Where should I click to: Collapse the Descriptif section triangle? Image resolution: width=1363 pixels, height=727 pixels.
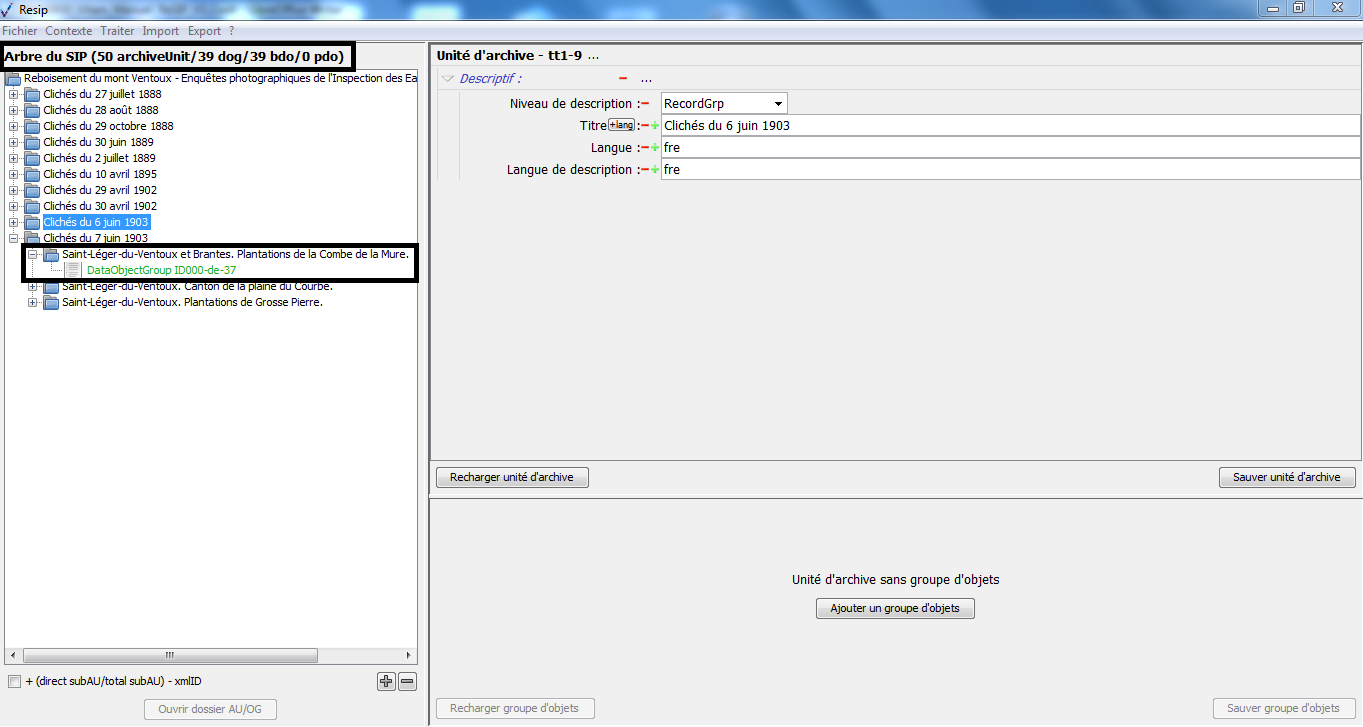click(x=448, y=78)
